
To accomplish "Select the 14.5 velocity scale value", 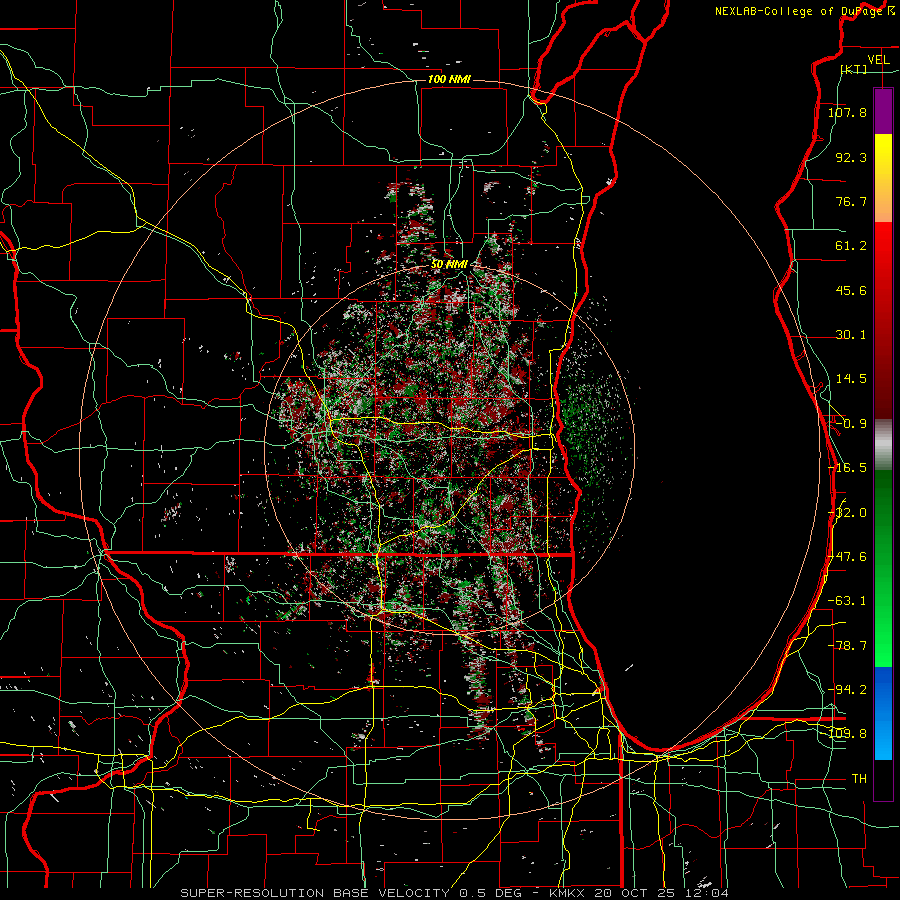I will tap(851, 379).
